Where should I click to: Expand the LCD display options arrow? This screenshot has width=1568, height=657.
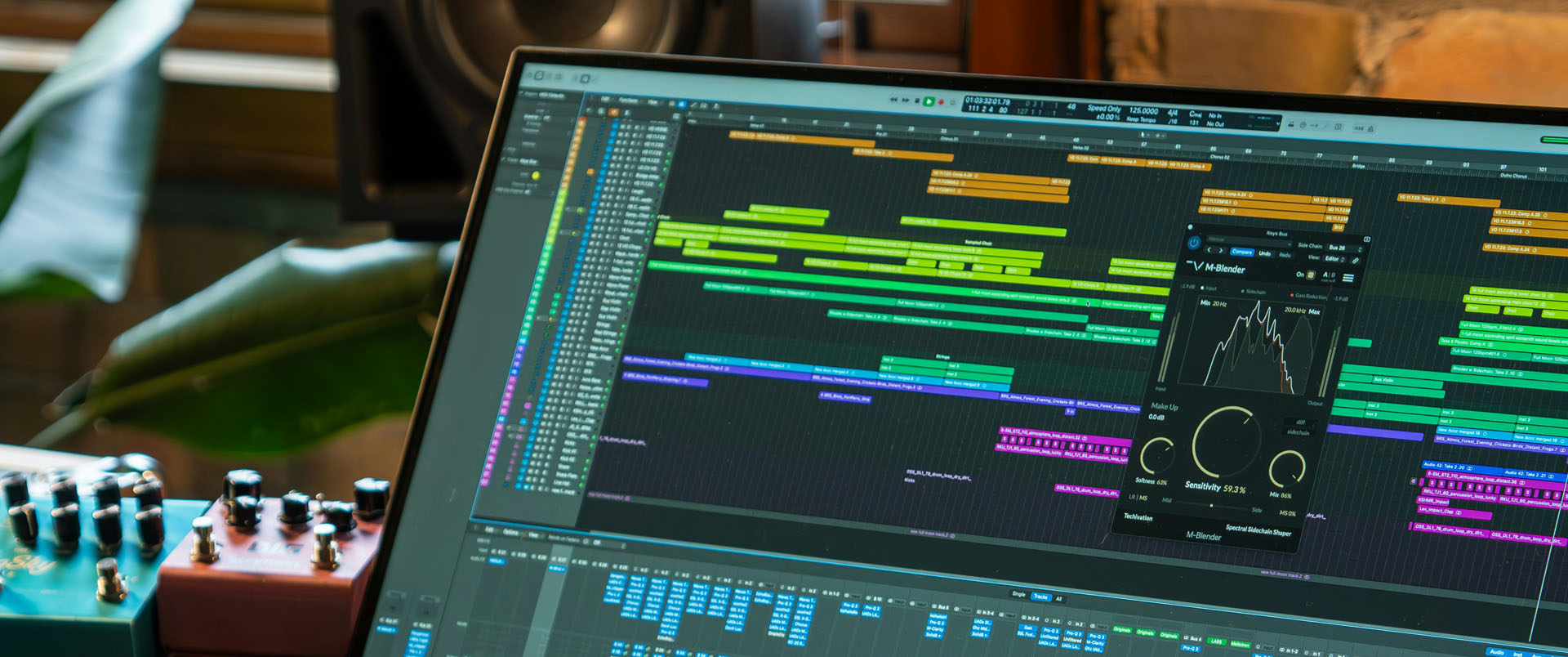click(1279, 123)
